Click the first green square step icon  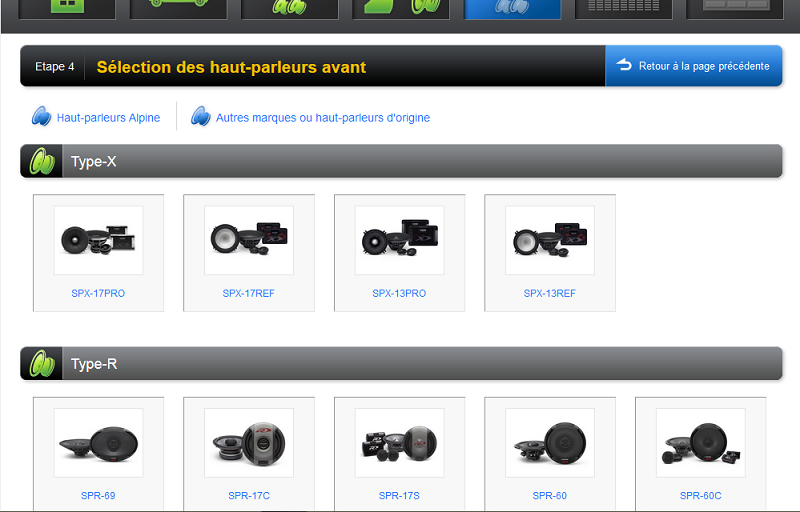click(68, 9)
